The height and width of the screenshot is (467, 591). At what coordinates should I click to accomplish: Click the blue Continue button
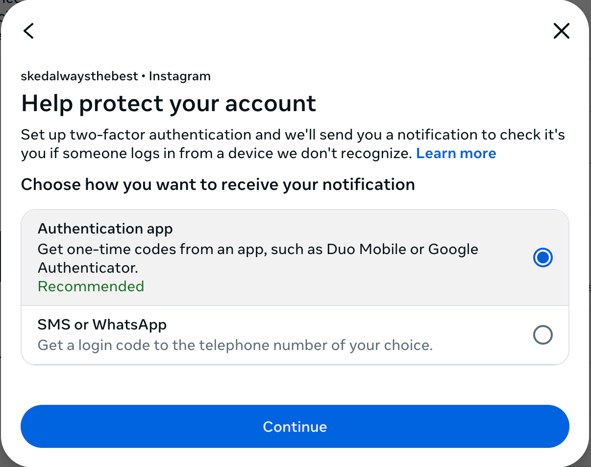tap(295, 427)
